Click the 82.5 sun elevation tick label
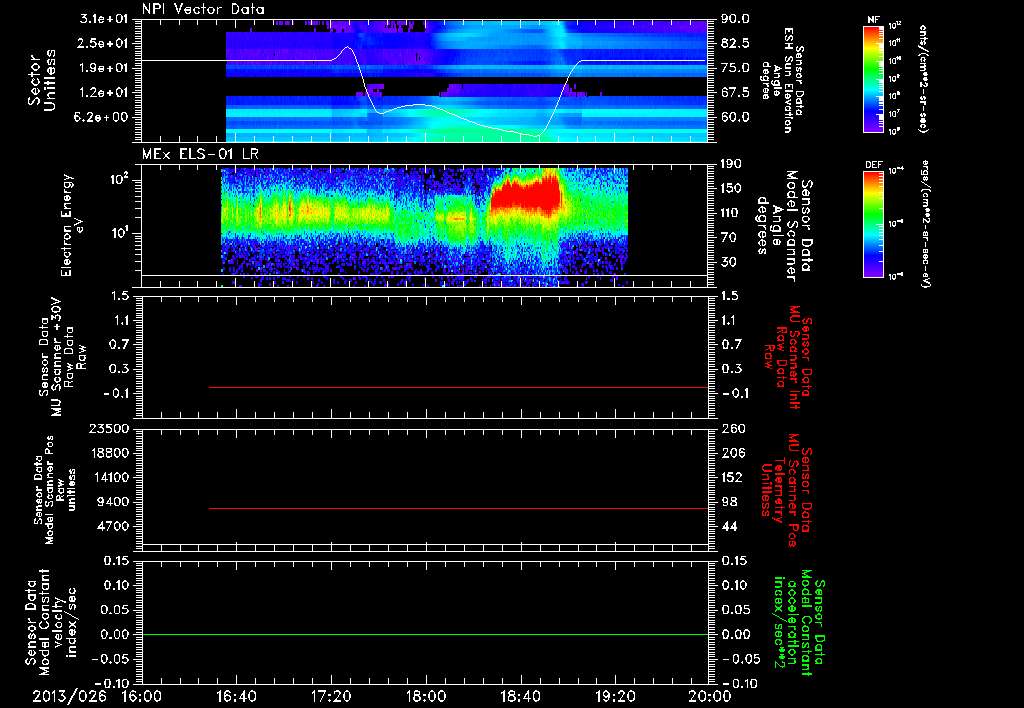The image size is (1024, 708). tap(735, 43)
